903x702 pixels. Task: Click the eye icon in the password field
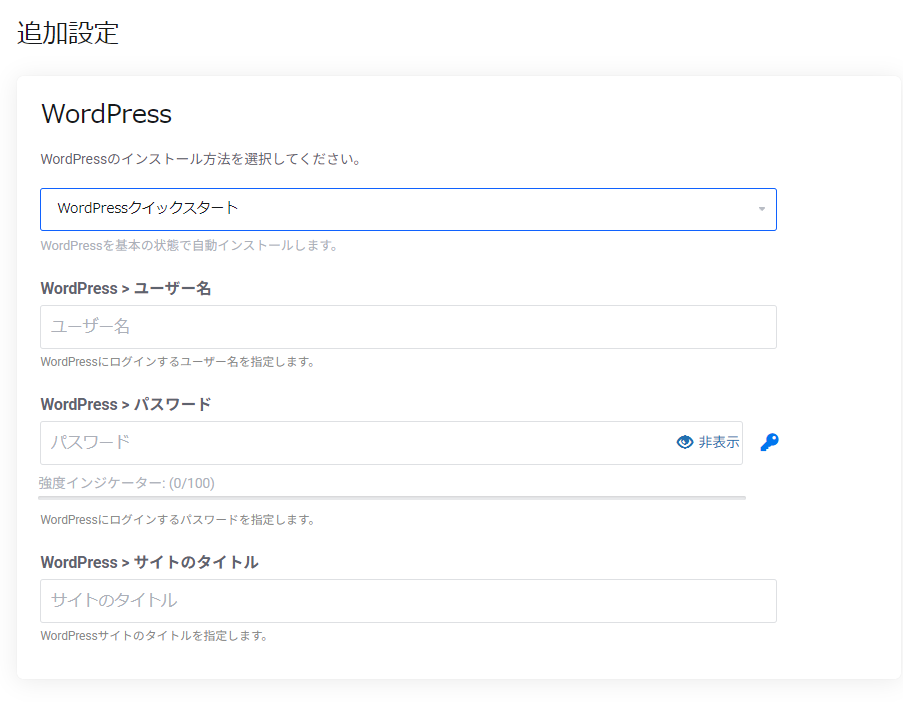[x=685, y=442]
